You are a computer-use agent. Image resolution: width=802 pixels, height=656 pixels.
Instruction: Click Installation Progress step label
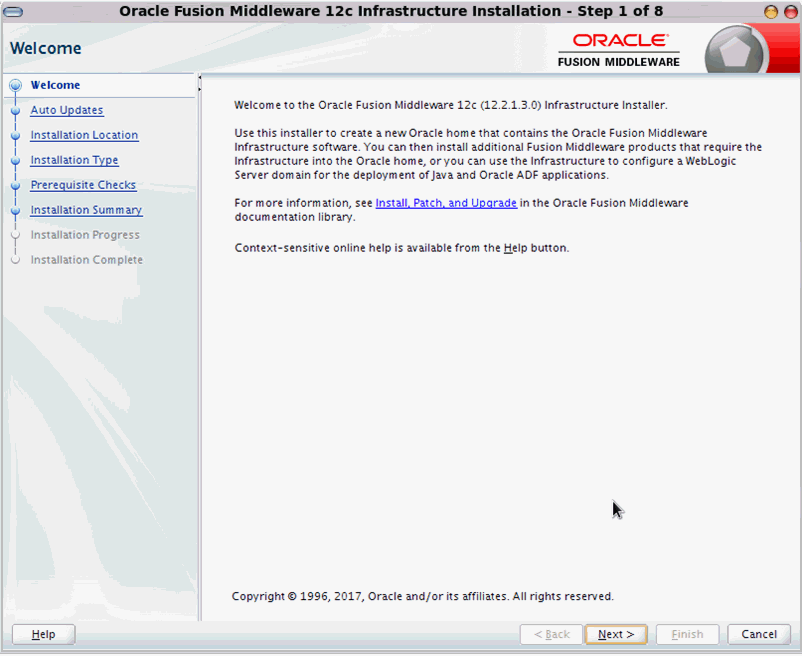85,235
